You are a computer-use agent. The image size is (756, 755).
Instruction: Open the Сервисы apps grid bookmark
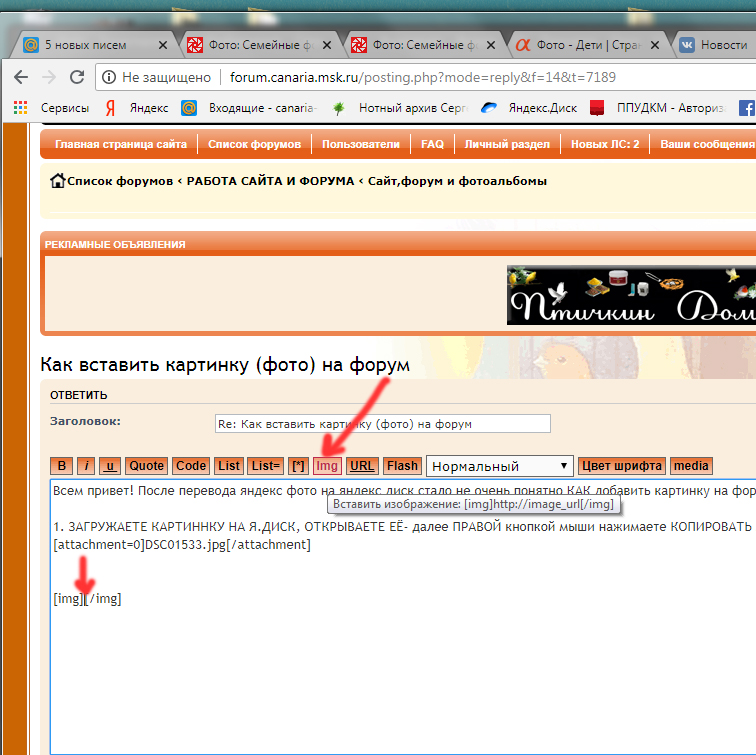coord(20,108)
